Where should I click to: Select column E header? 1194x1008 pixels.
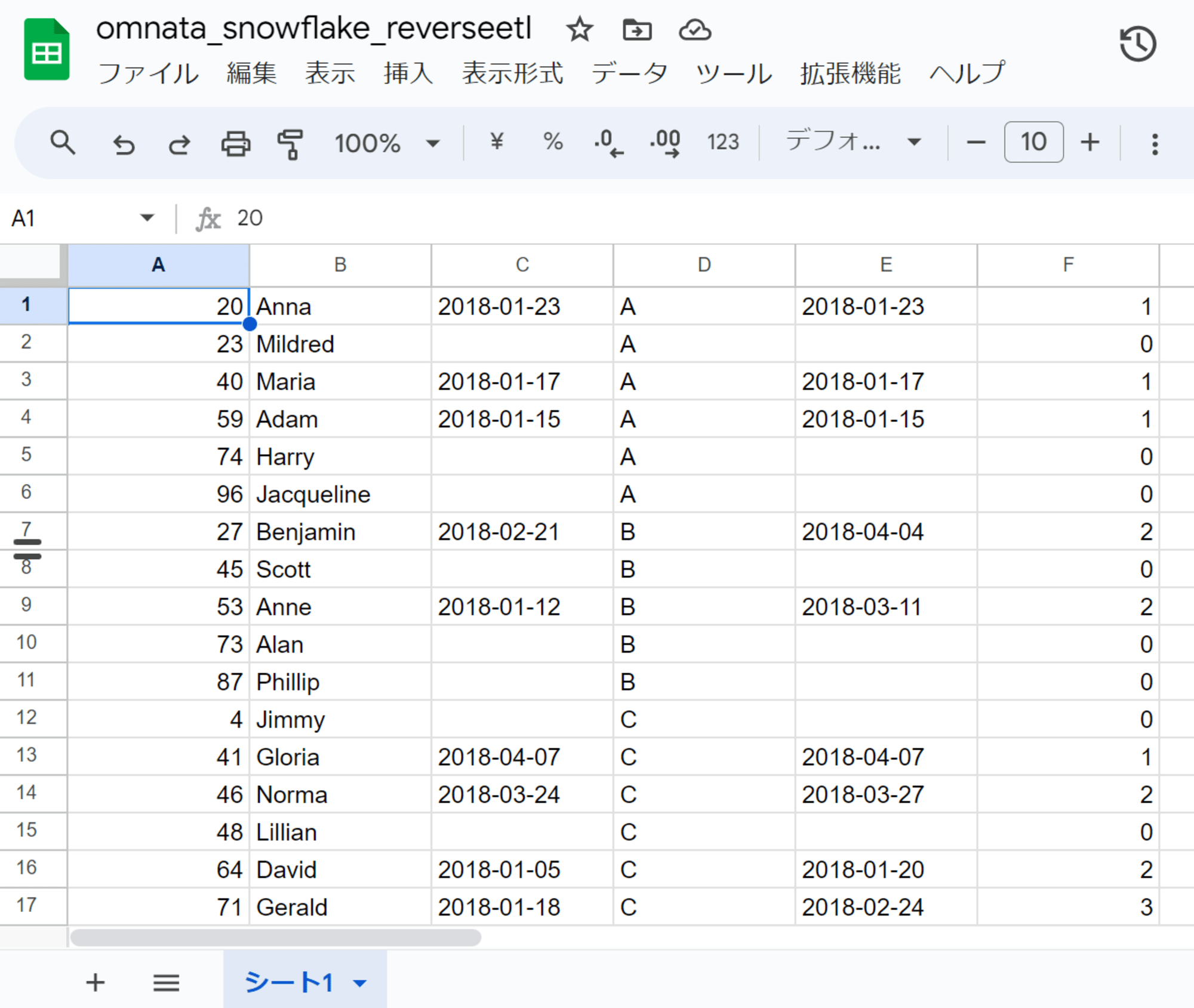click(887, 265)
